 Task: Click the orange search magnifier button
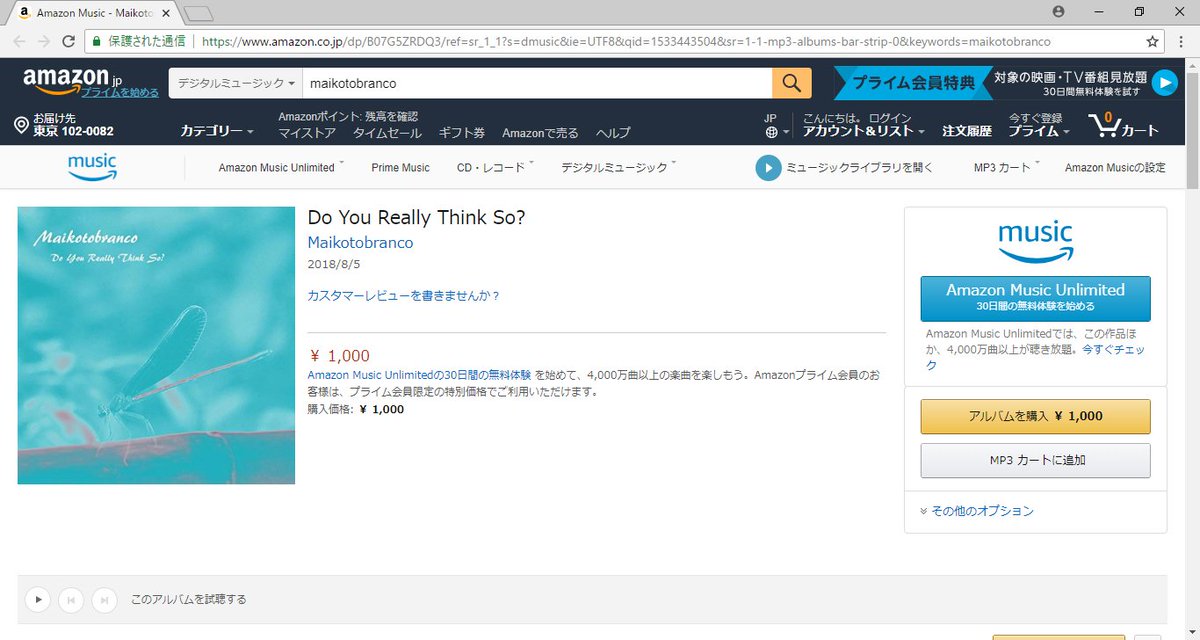[x=791, y=83]
